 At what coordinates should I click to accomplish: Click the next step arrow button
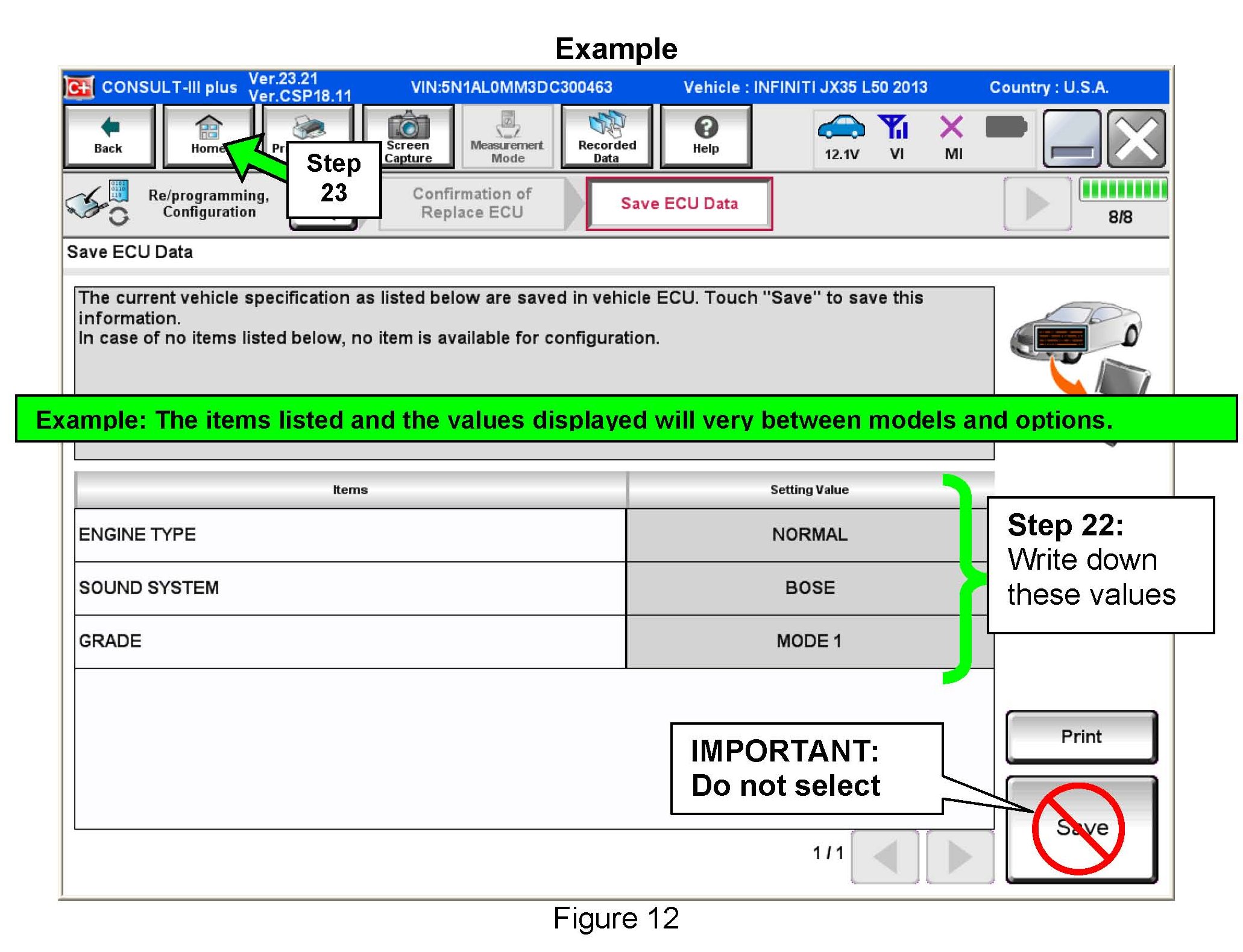[x=1037, y=204]
